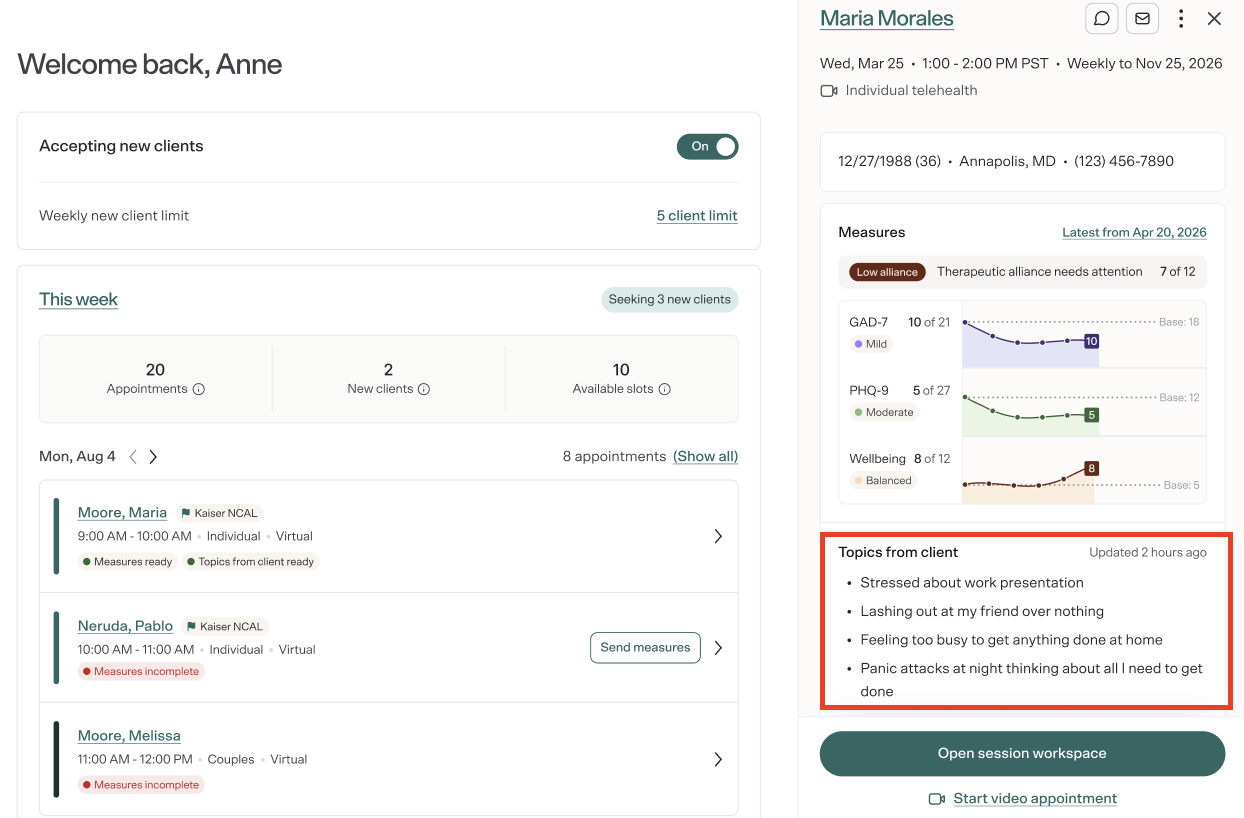Send email to Maria Morales
1244x818 pixels.
click(1142, 18)
